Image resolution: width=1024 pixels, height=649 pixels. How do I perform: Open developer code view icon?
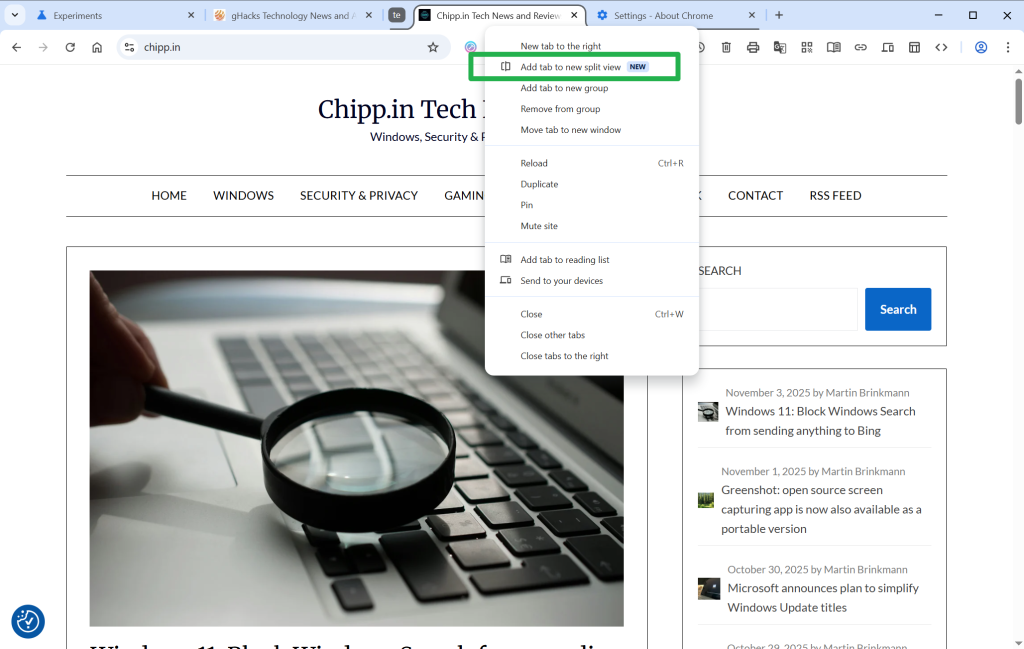[x=943, y=47]
